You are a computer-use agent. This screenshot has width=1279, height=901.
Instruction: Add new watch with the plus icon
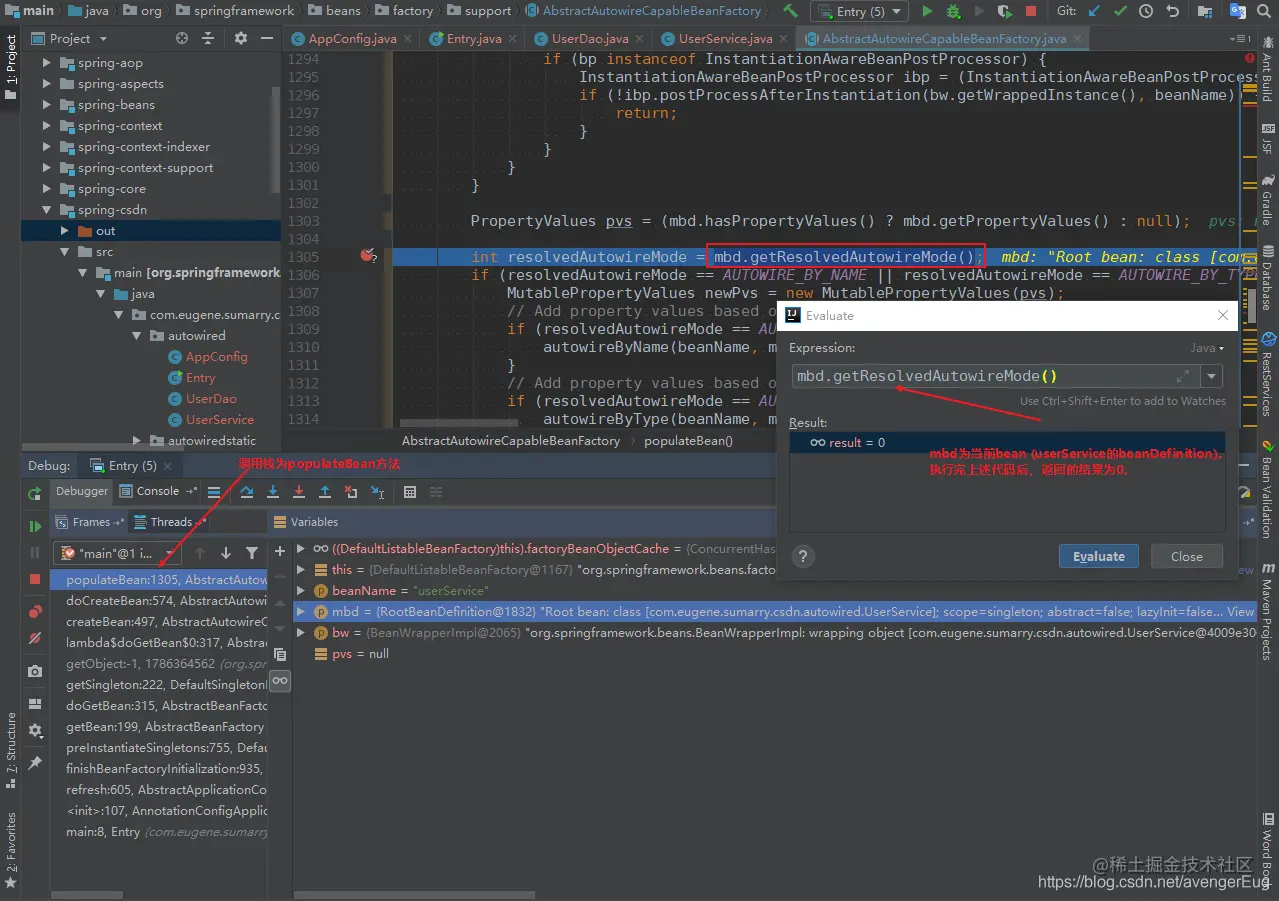pyautogui.click(x=280, y=551)
